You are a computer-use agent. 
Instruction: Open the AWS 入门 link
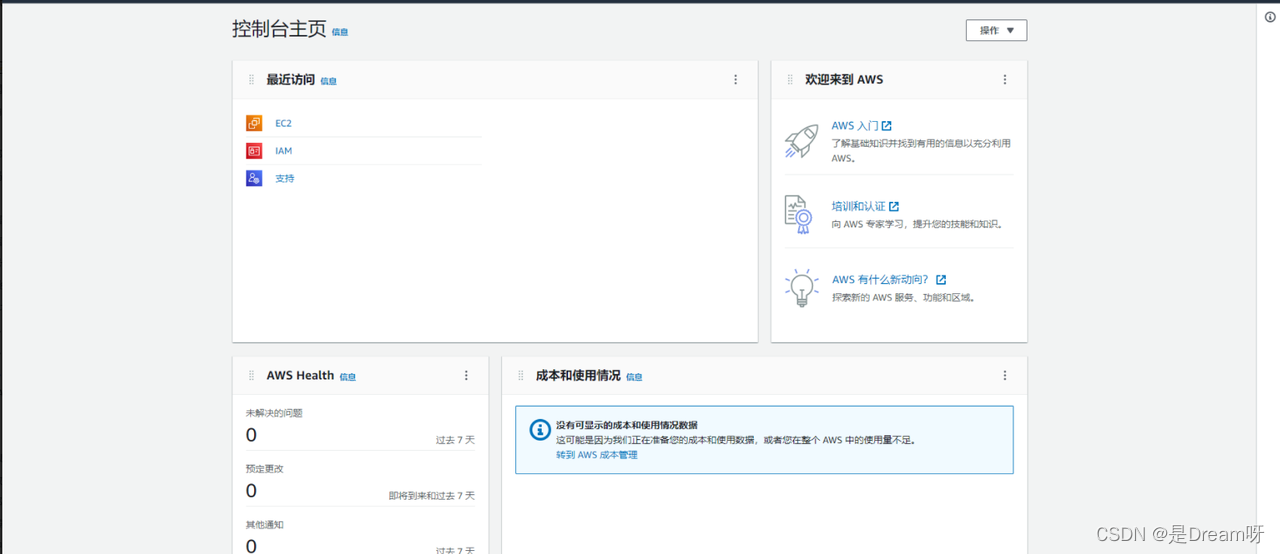click(x=861, y=126)
